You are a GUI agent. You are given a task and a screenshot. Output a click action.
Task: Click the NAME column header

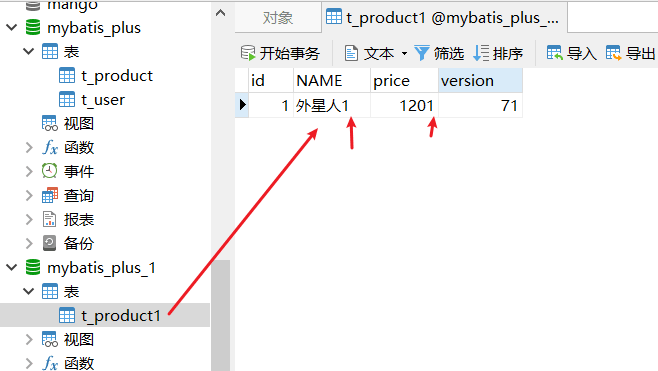click(x=332, y=80)
